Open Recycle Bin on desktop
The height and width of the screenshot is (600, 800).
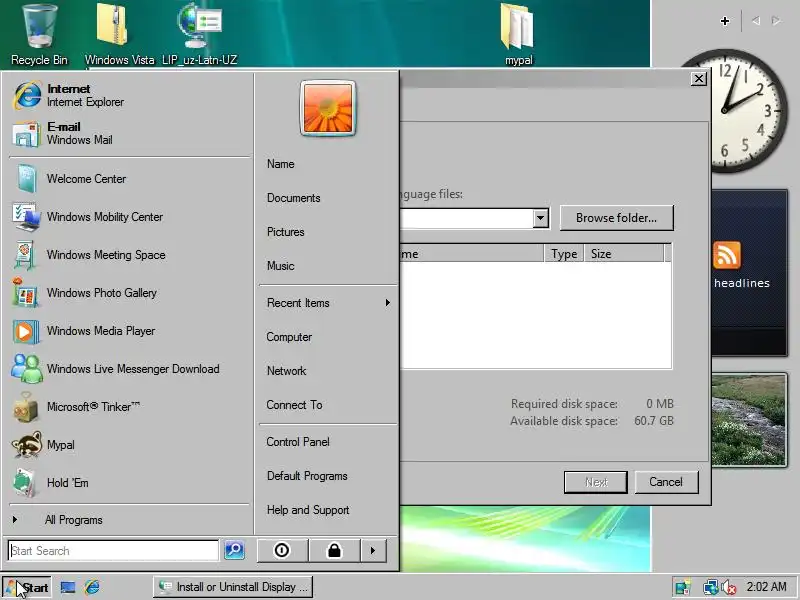39,35
